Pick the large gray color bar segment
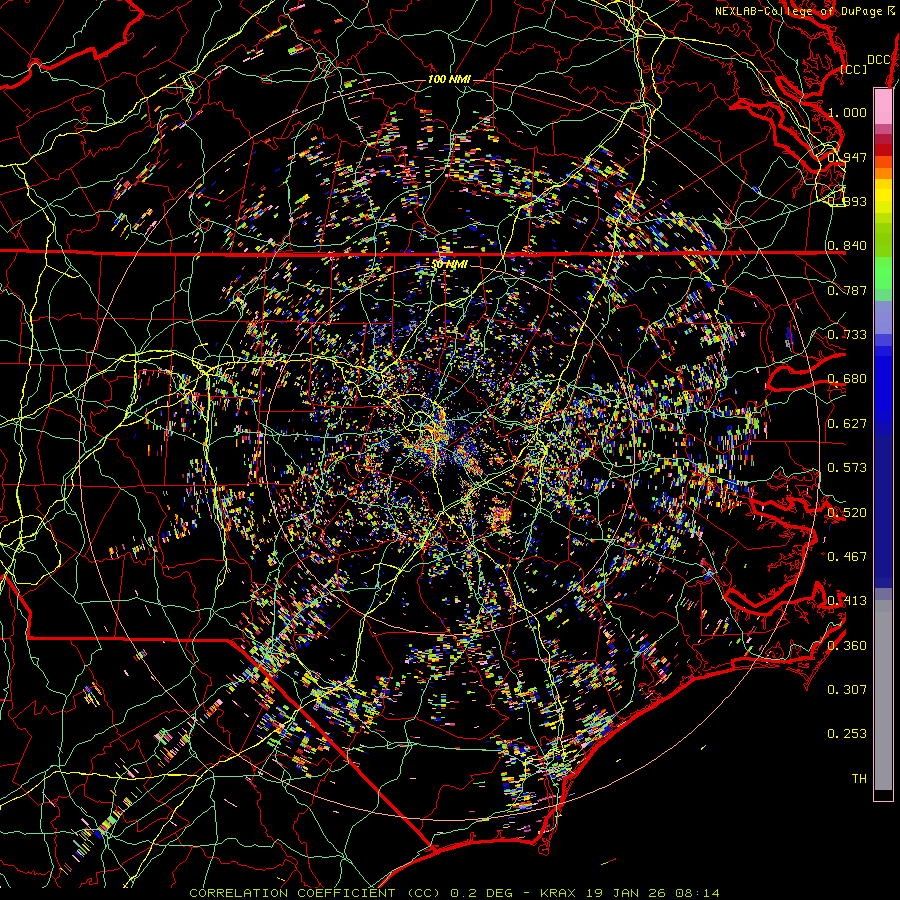 883,695
